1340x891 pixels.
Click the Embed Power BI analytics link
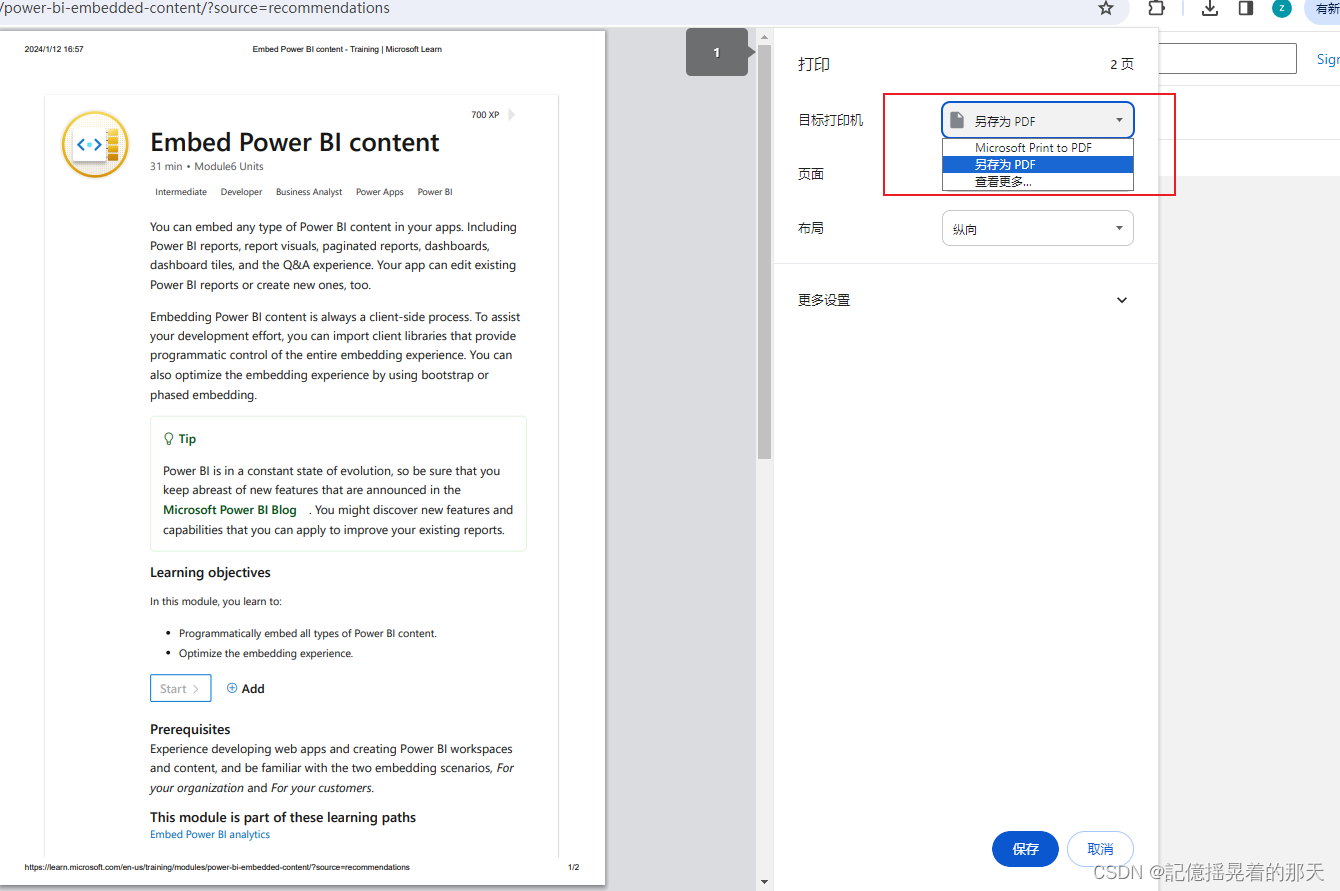[210, 834]
